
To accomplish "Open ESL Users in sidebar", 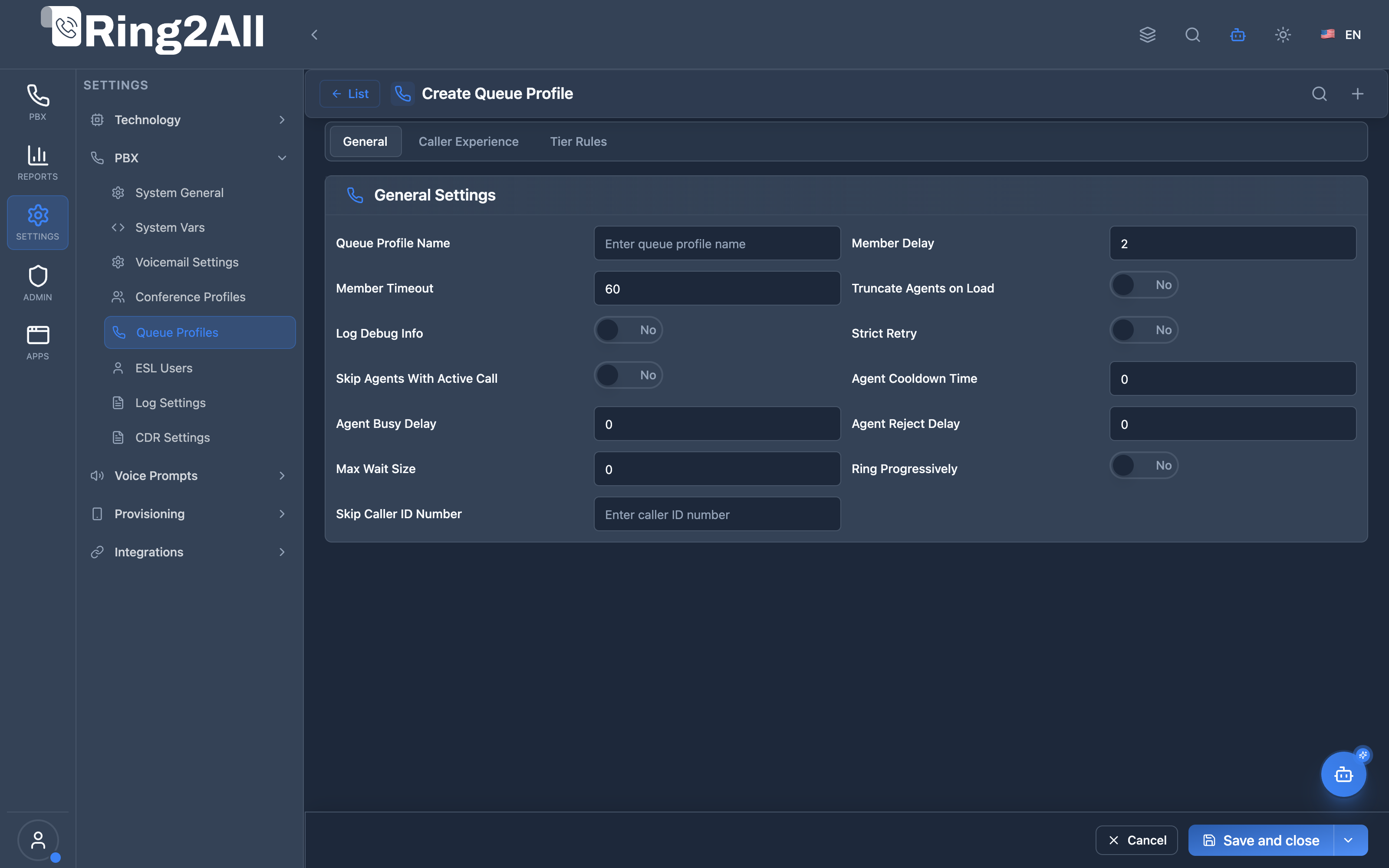I will pyautogui.click(x=200, y=368).
